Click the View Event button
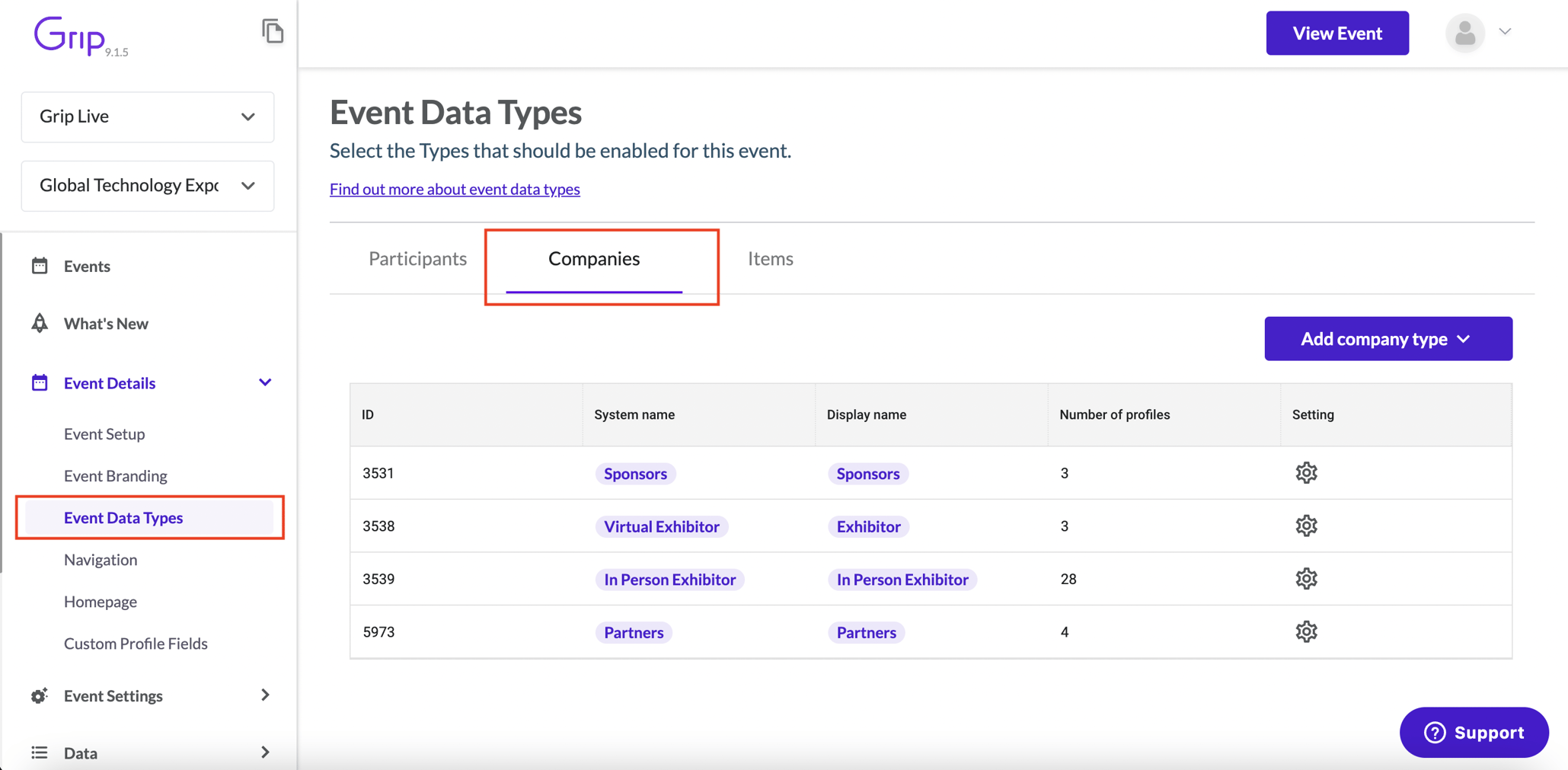The height and width of the screenshot is (770, 1568). point(1336,33)
